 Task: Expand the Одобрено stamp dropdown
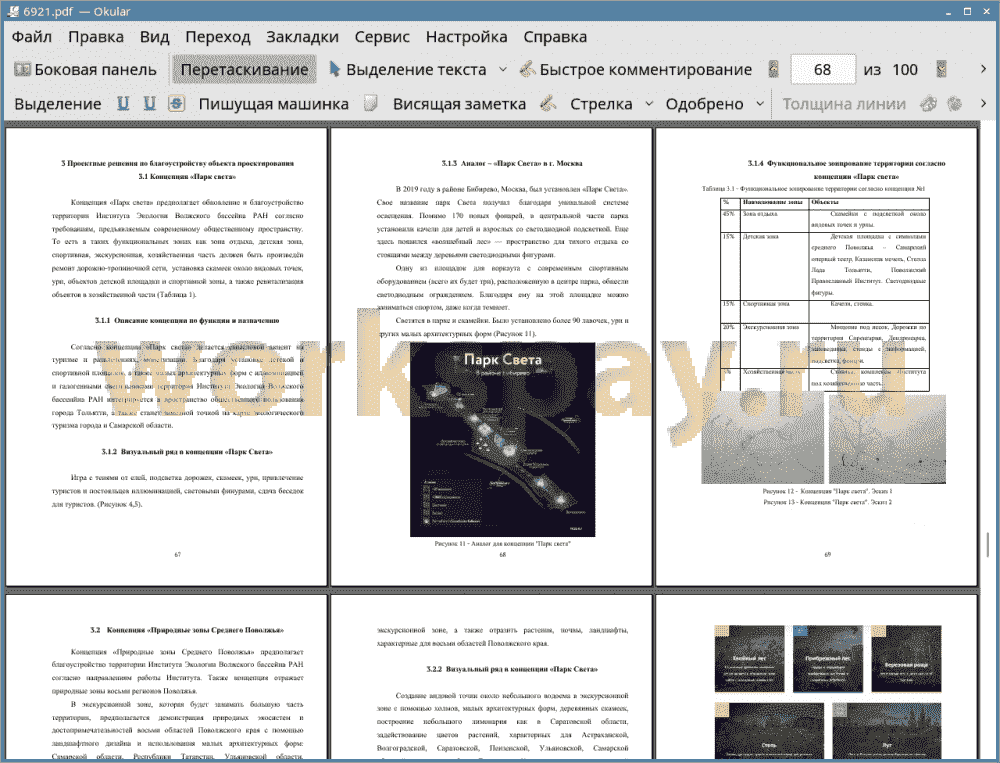point(760,104)
